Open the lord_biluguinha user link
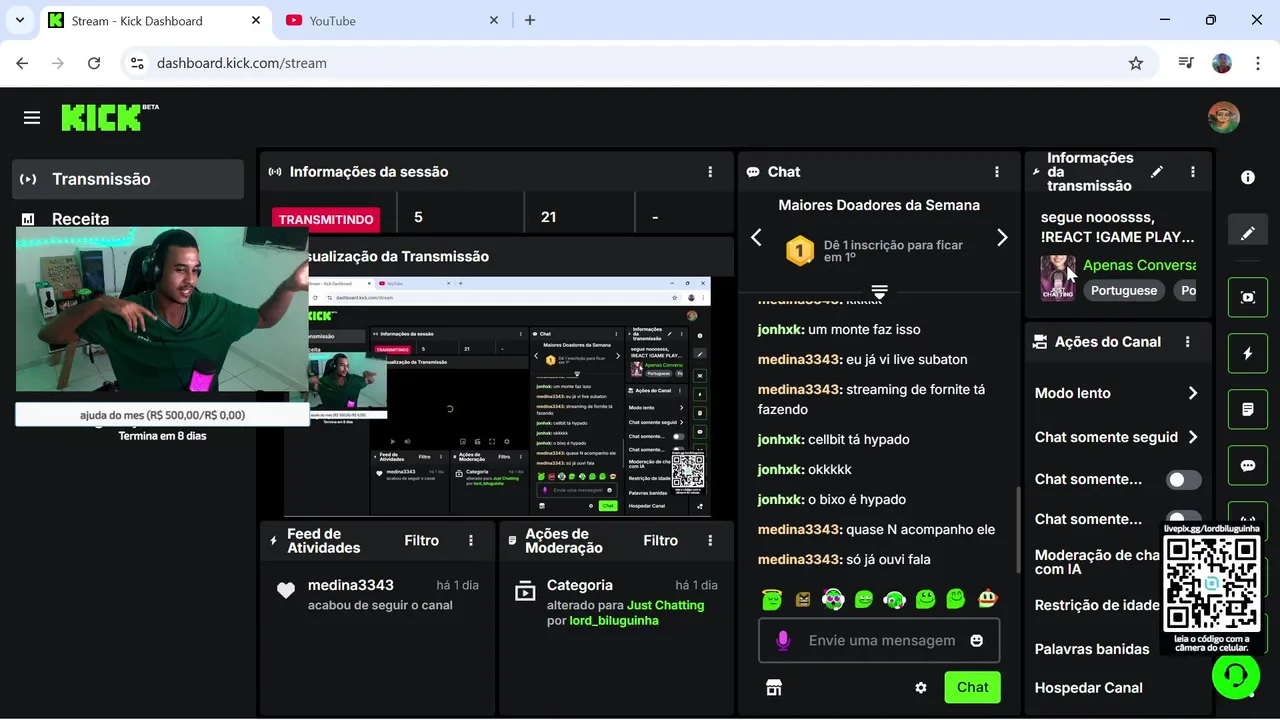Screen dimensions: 1280x720 click(x=614, y=621)
